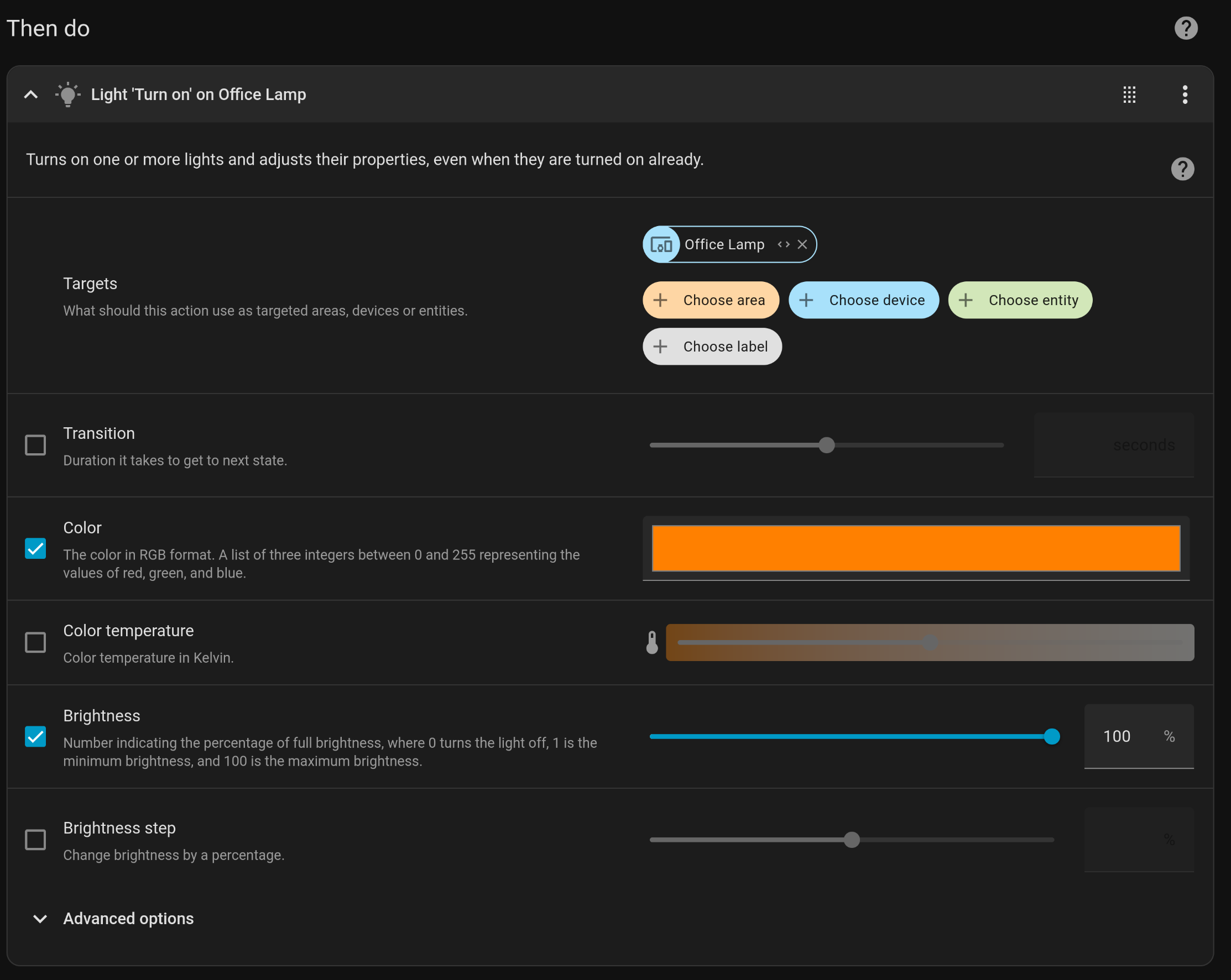Click the Choose entity button
The image size is (1231, 980).
(x=1020, y=300)
